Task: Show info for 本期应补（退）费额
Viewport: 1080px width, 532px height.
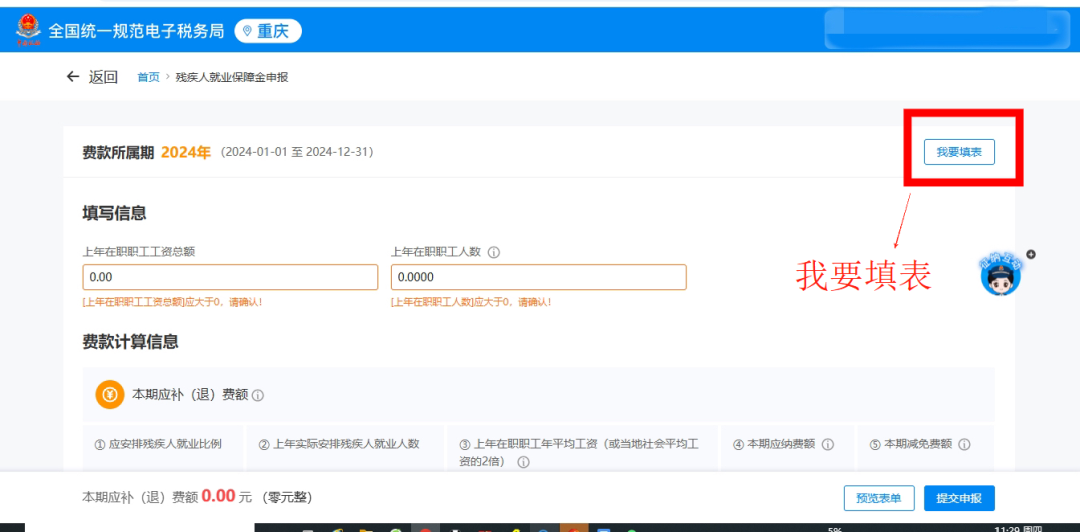Action: pos(258,396)
